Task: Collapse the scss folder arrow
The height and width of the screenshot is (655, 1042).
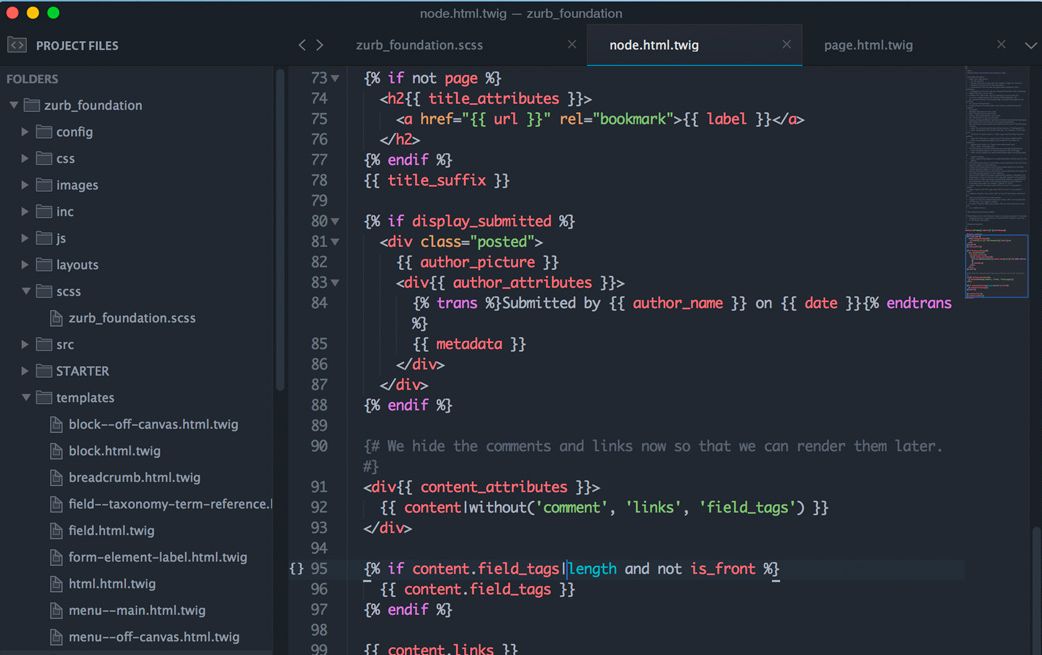Action: pyautogui.click(x=25, y=291)
